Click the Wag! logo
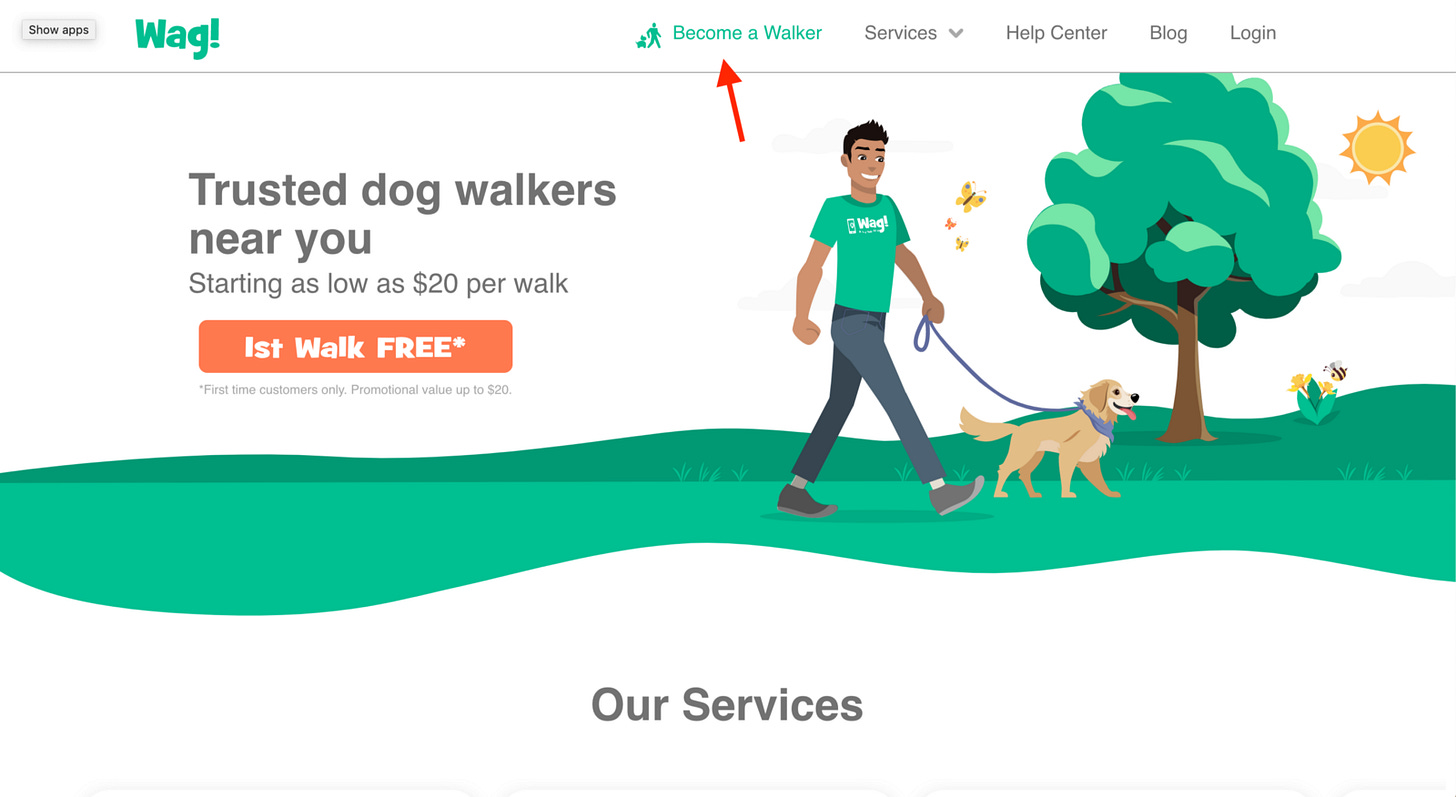Viewport: 1456px width, 797px height. [178, 37]
